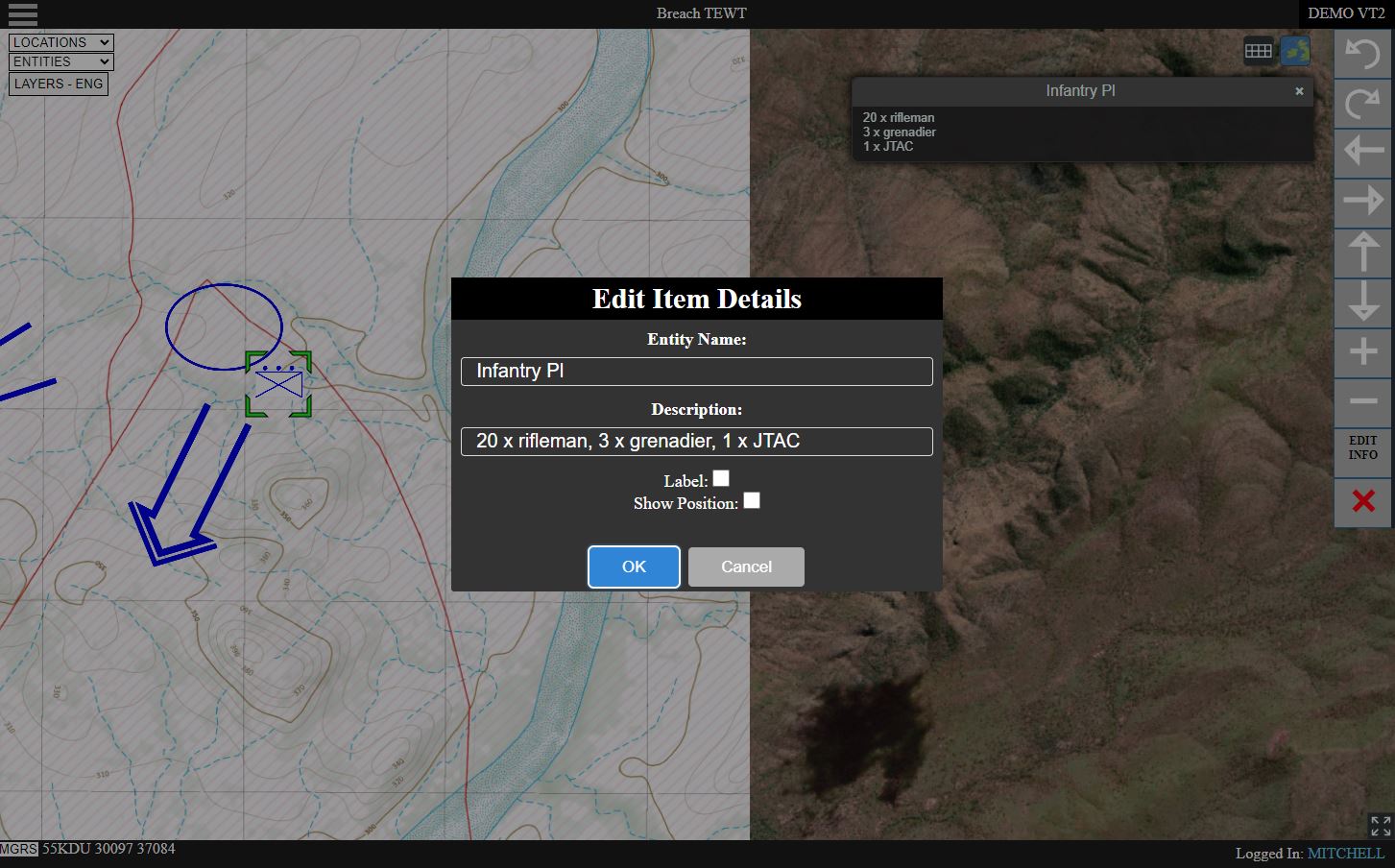Screen dimensions: 1395x868
Task: Toggle fullscreen with the expand icon
Action: (x=1380, y=825)
